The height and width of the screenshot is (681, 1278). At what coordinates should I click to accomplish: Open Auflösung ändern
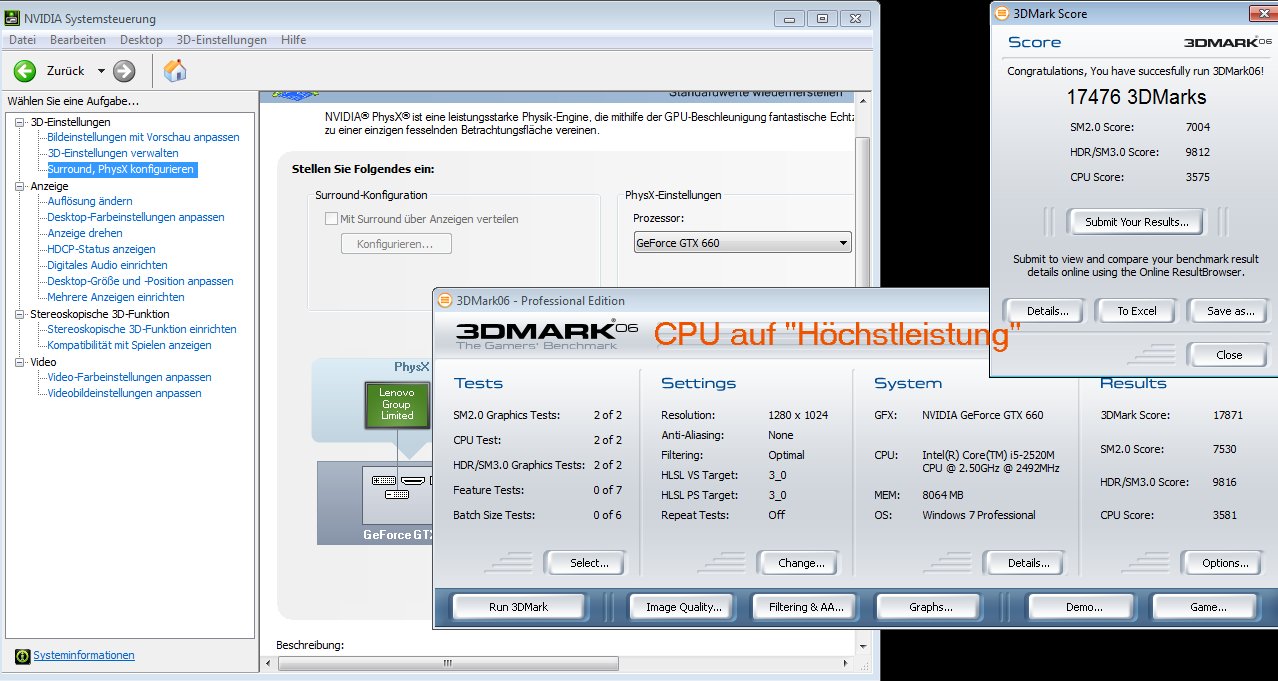[89, 201]
